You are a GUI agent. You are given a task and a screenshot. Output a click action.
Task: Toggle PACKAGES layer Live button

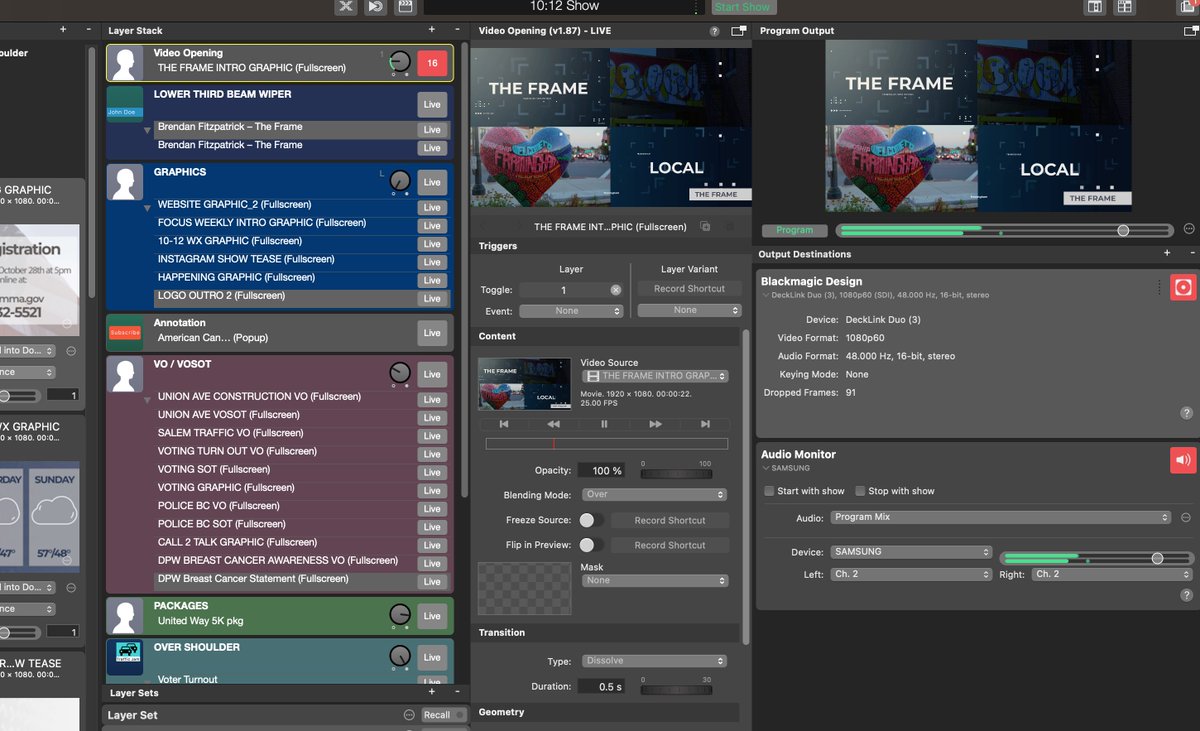click(x=432, y=616)
